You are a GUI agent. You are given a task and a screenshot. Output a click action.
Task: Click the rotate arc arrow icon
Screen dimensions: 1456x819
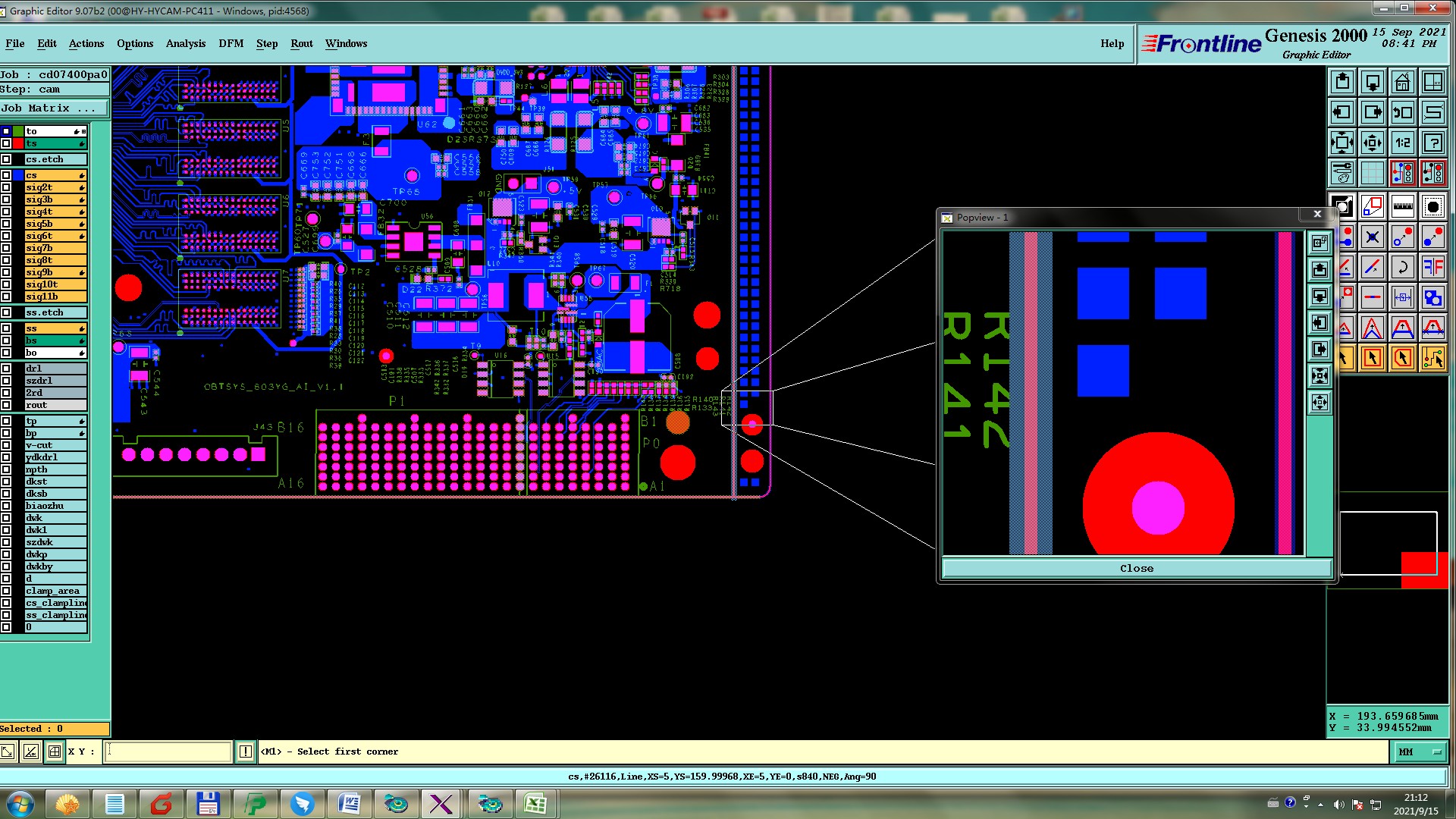click(1402, 267)
